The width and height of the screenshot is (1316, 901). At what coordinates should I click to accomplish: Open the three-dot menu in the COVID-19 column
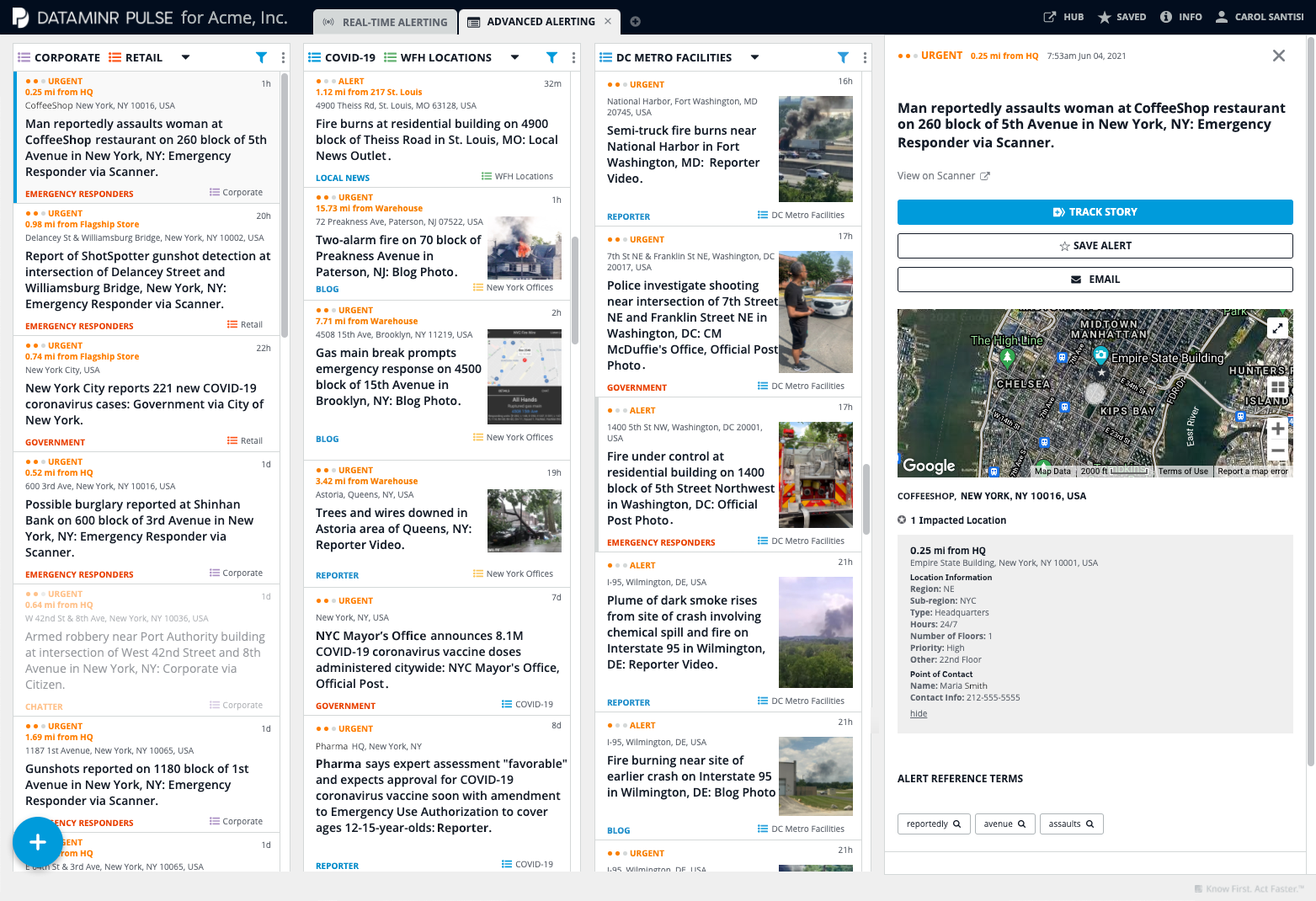[573, 57]
